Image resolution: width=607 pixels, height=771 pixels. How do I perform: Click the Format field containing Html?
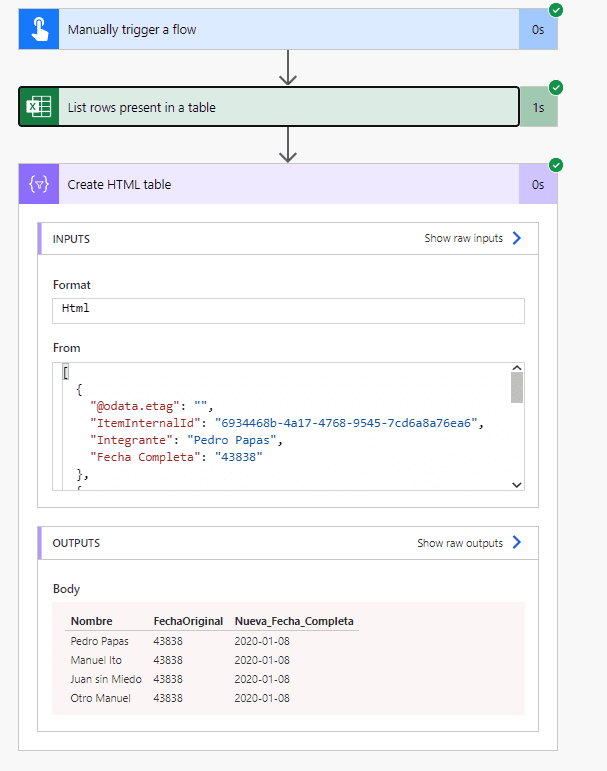(x=288, y=310)
